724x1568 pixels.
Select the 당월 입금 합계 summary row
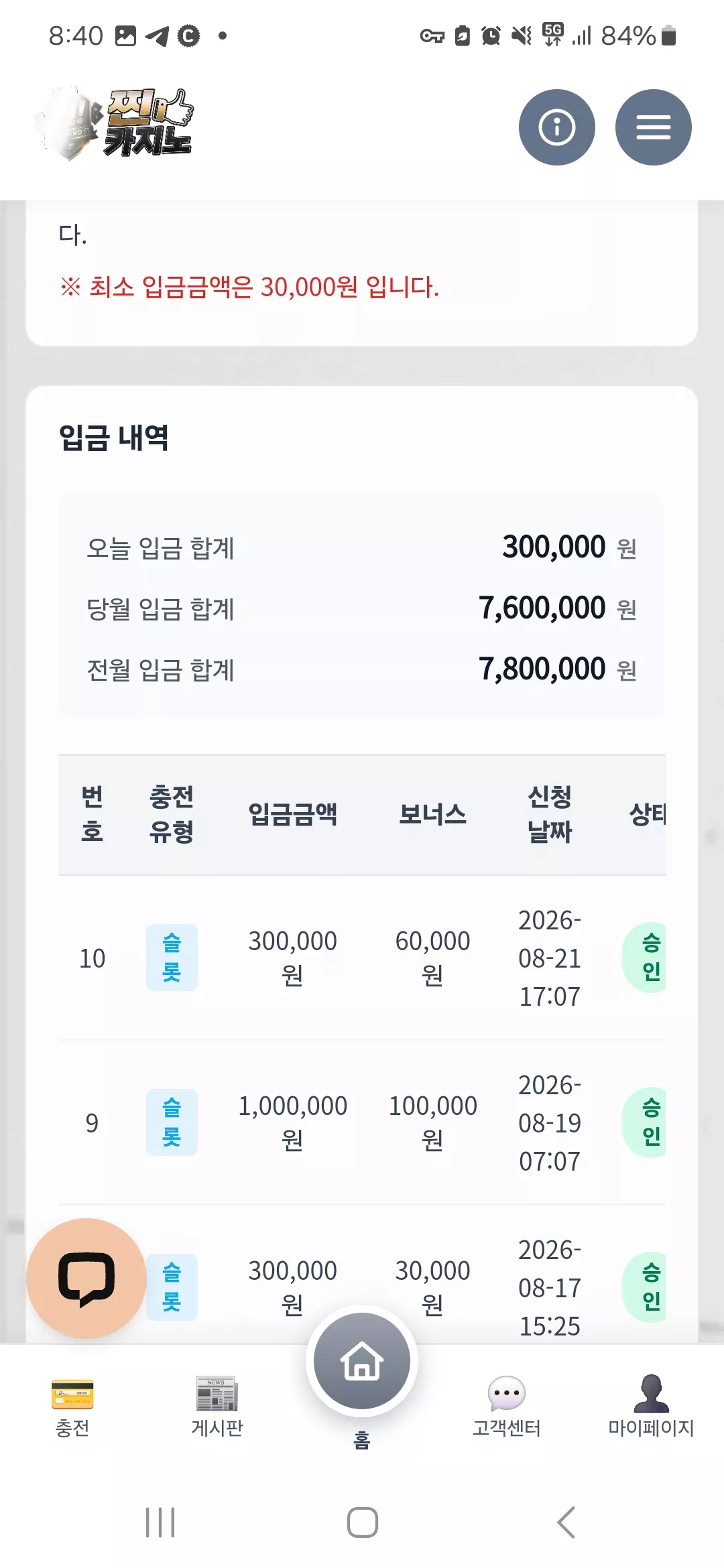[362, 608]
